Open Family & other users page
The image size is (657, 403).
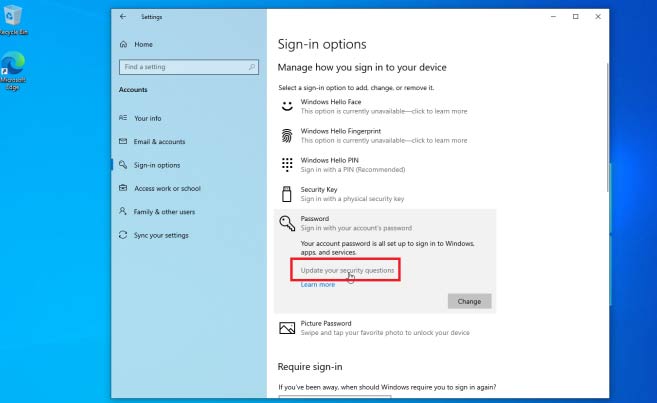[x=164, y=212]
